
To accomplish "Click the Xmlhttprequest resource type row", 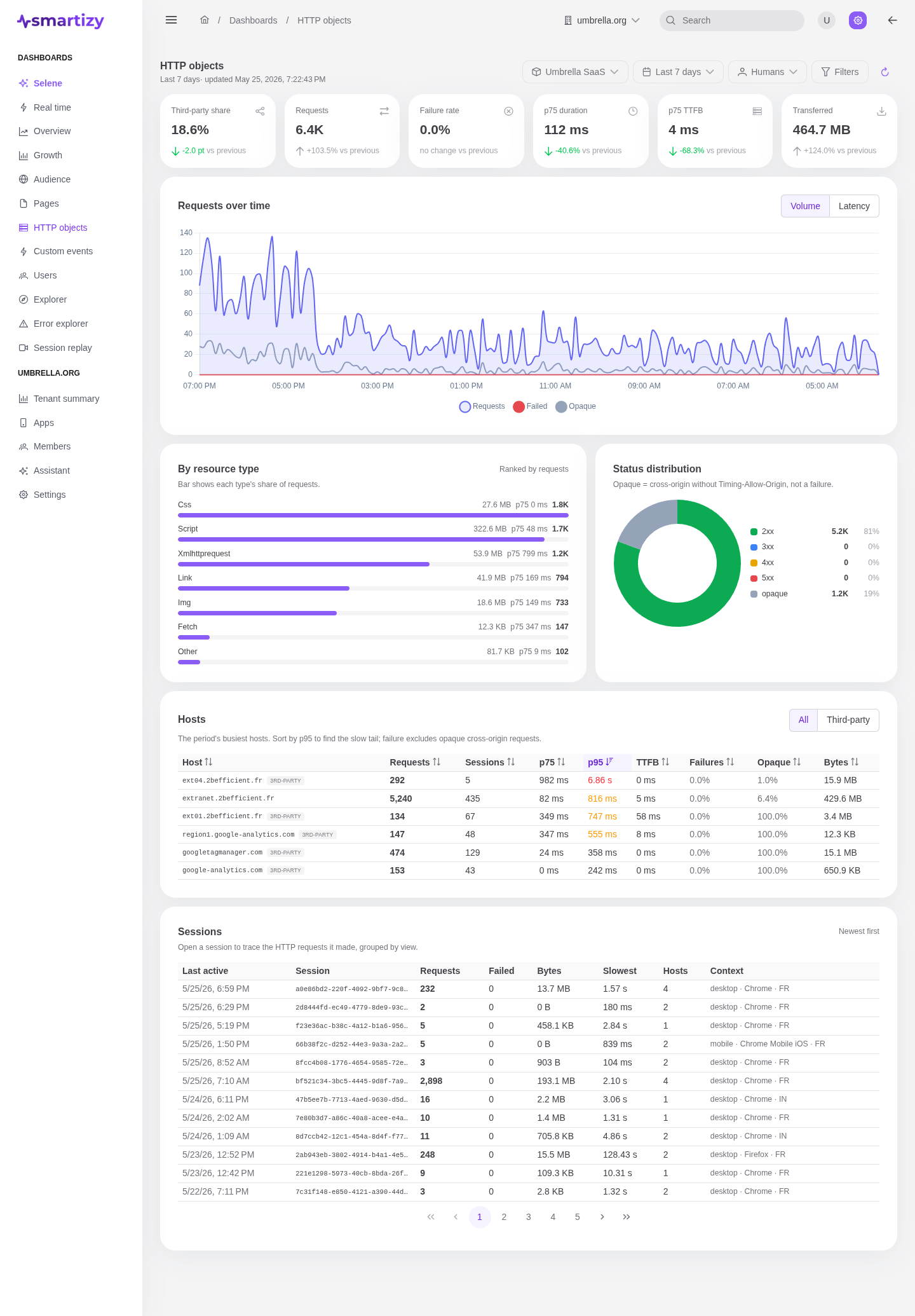I will point(373,558).
